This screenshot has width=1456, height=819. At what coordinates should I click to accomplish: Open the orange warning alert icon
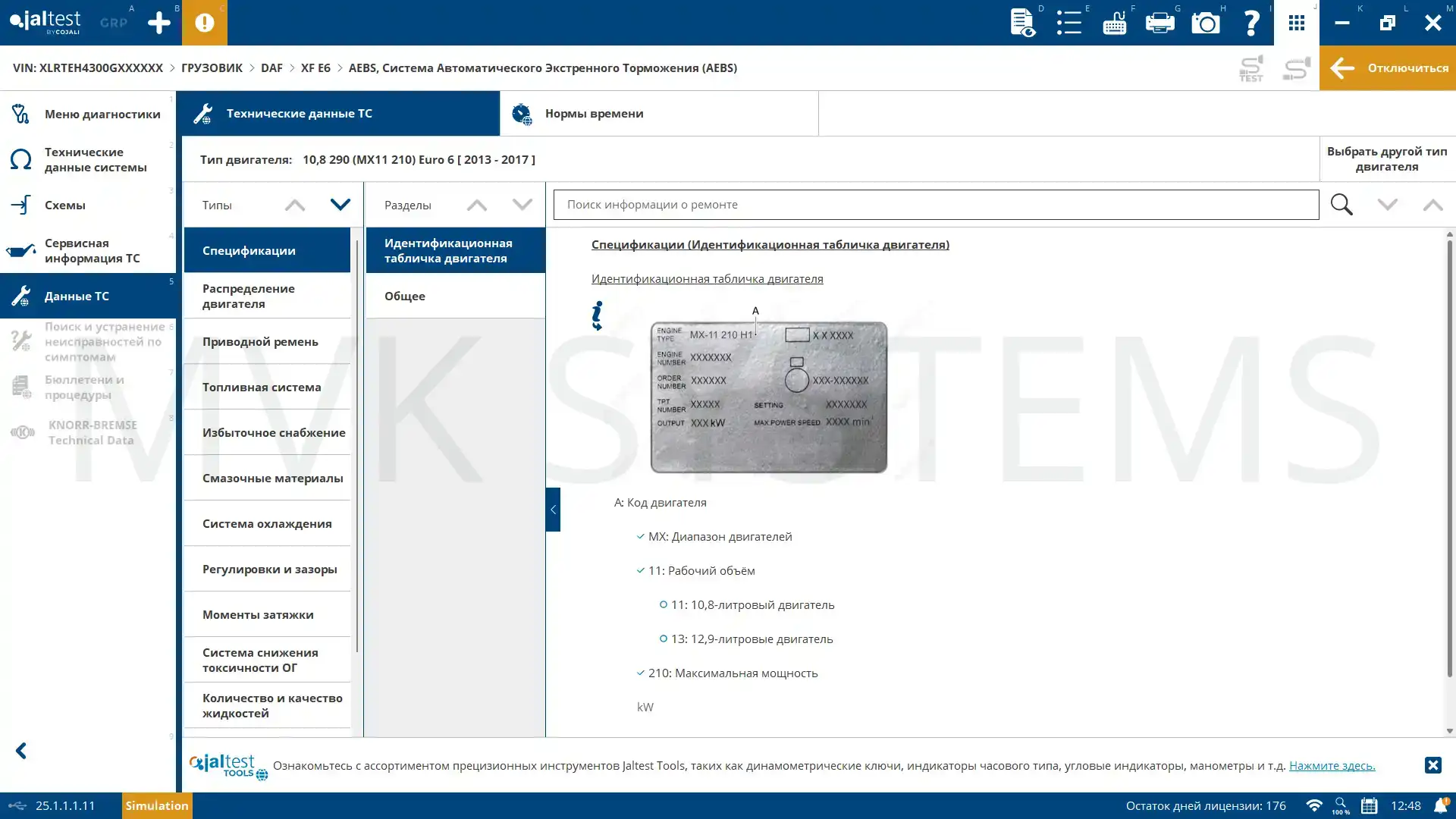[205, 23]
